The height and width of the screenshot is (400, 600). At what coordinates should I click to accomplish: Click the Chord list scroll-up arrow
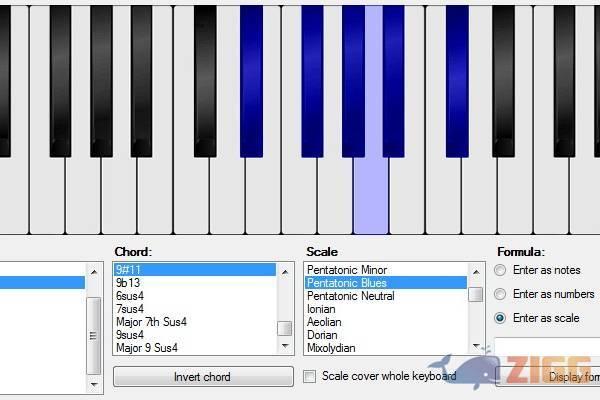pyautogui.click(x=285, y=272)
